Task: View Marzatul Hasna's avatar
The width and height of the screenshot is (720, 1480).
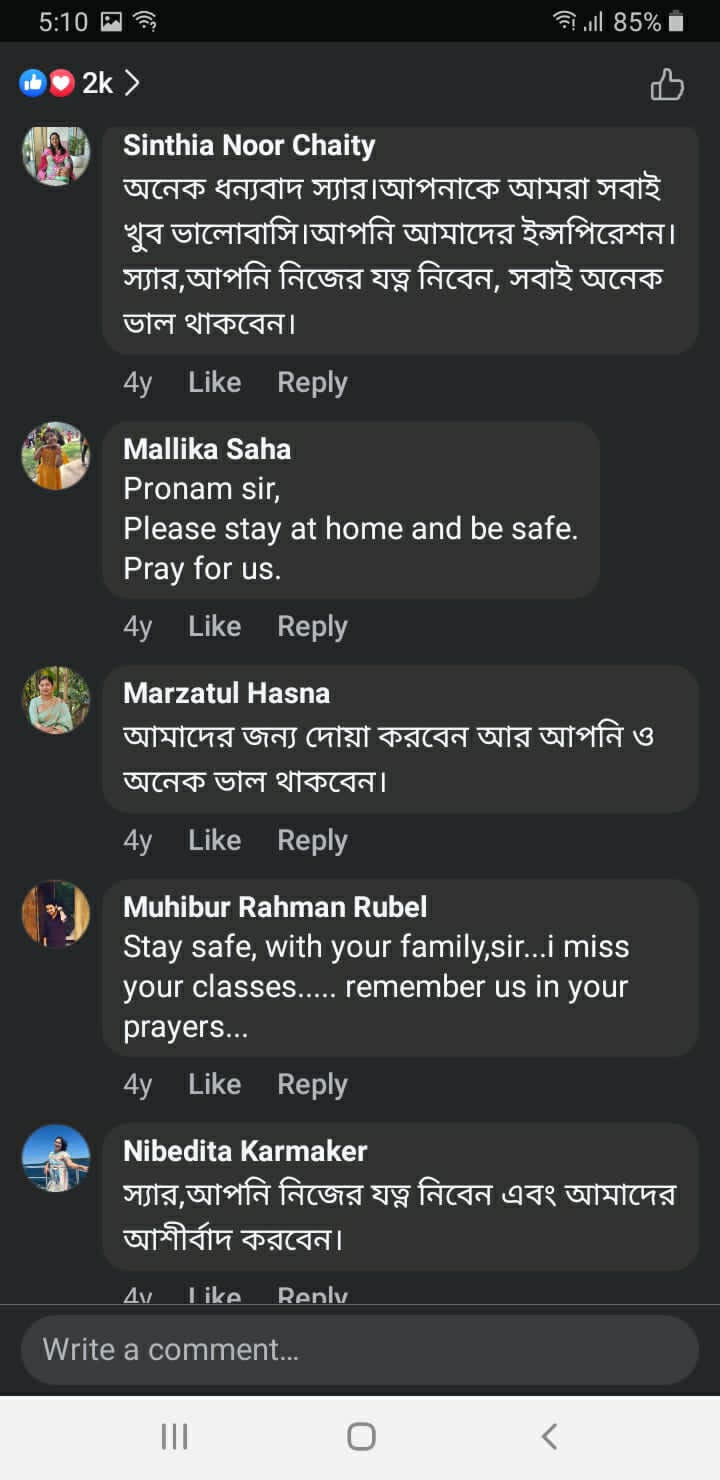Action: pyautogui.click(x=56, y=700)
